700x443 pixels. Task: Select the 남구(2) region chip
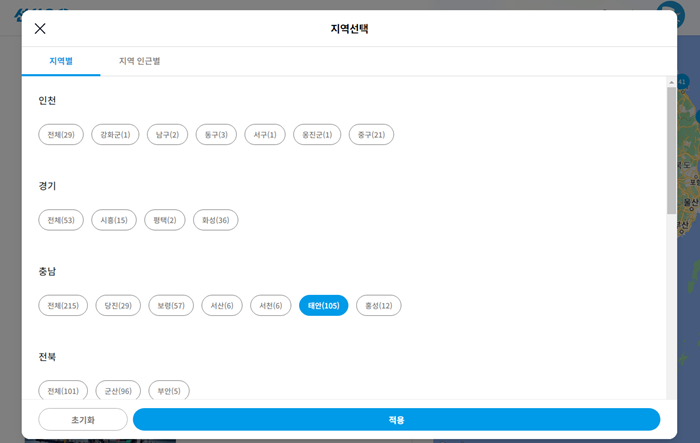pyautogui.click(x=167, y=134)
